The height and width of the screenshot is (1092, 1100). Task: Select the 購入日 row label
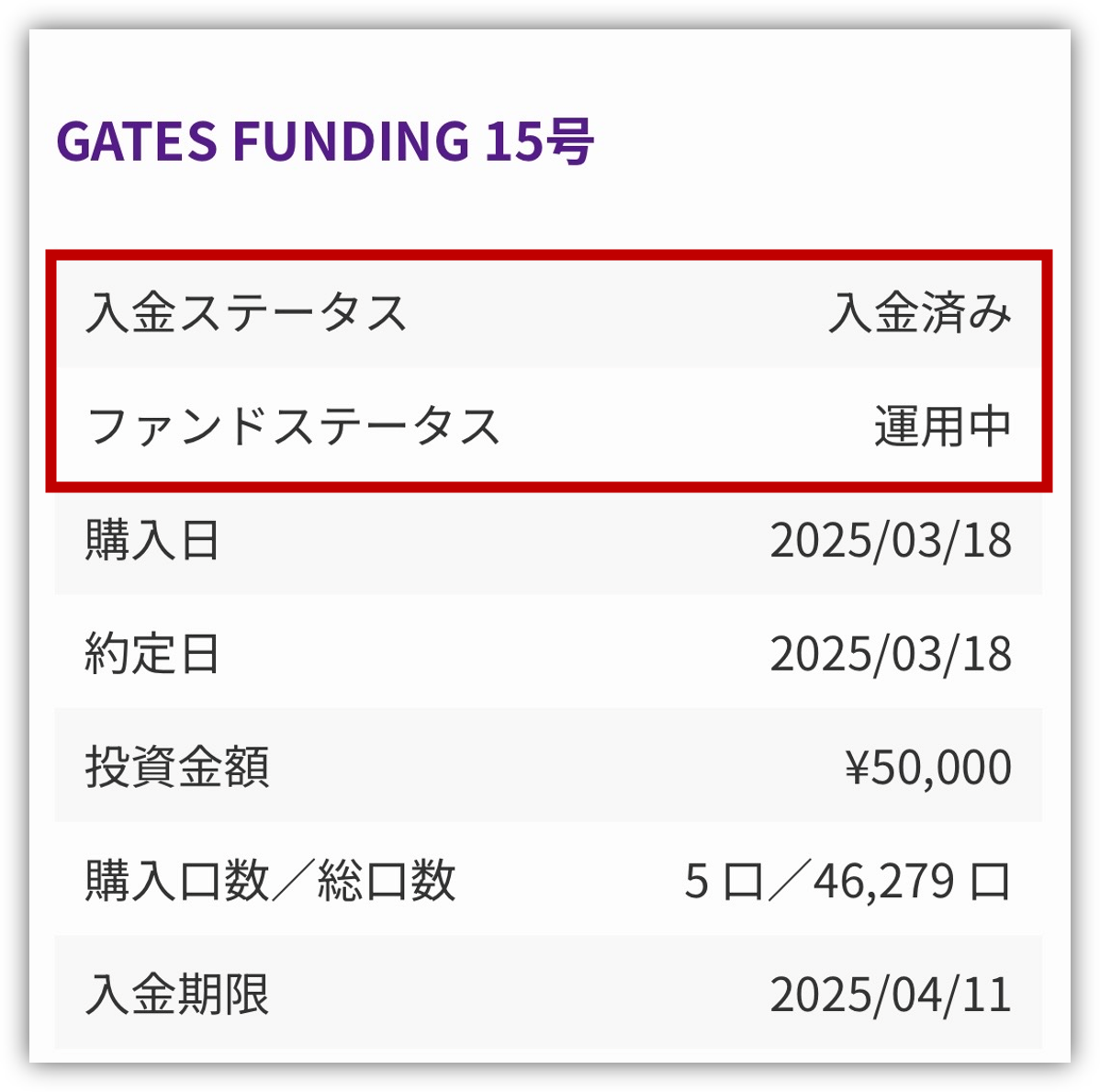tap(152, 540)
